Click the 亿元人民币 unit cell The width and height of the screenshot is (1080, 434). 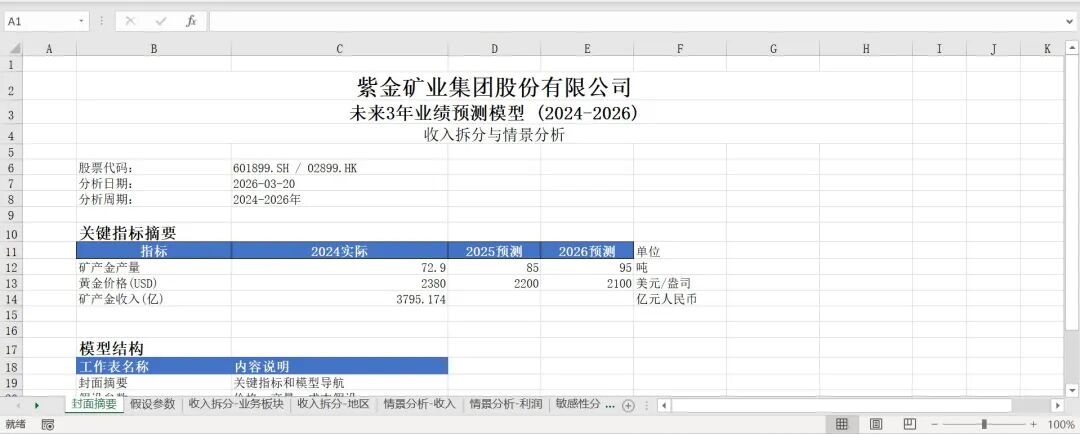(x=680, y=299)
